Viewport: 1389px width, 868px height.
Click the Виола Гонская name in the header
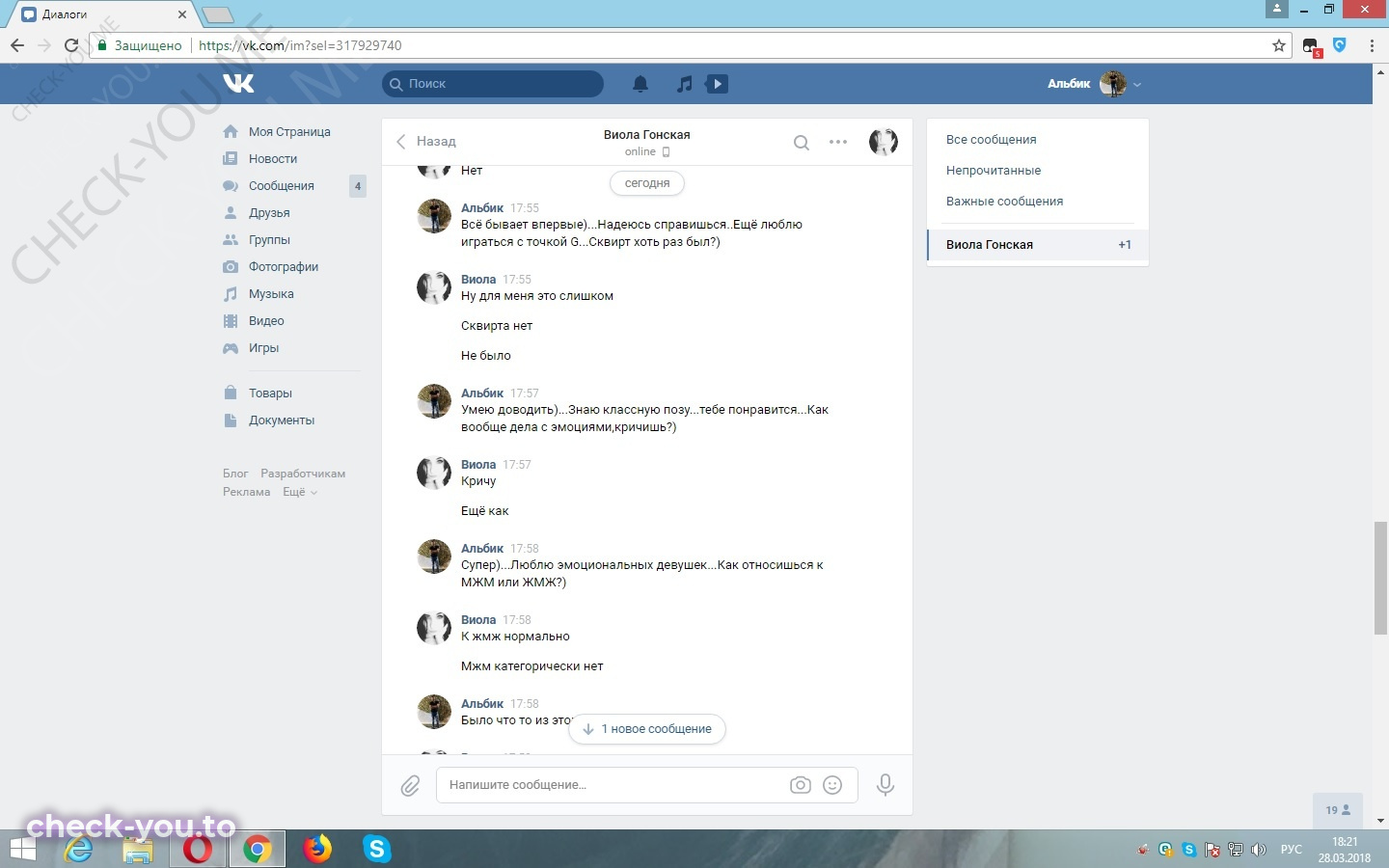coord(647,135)
